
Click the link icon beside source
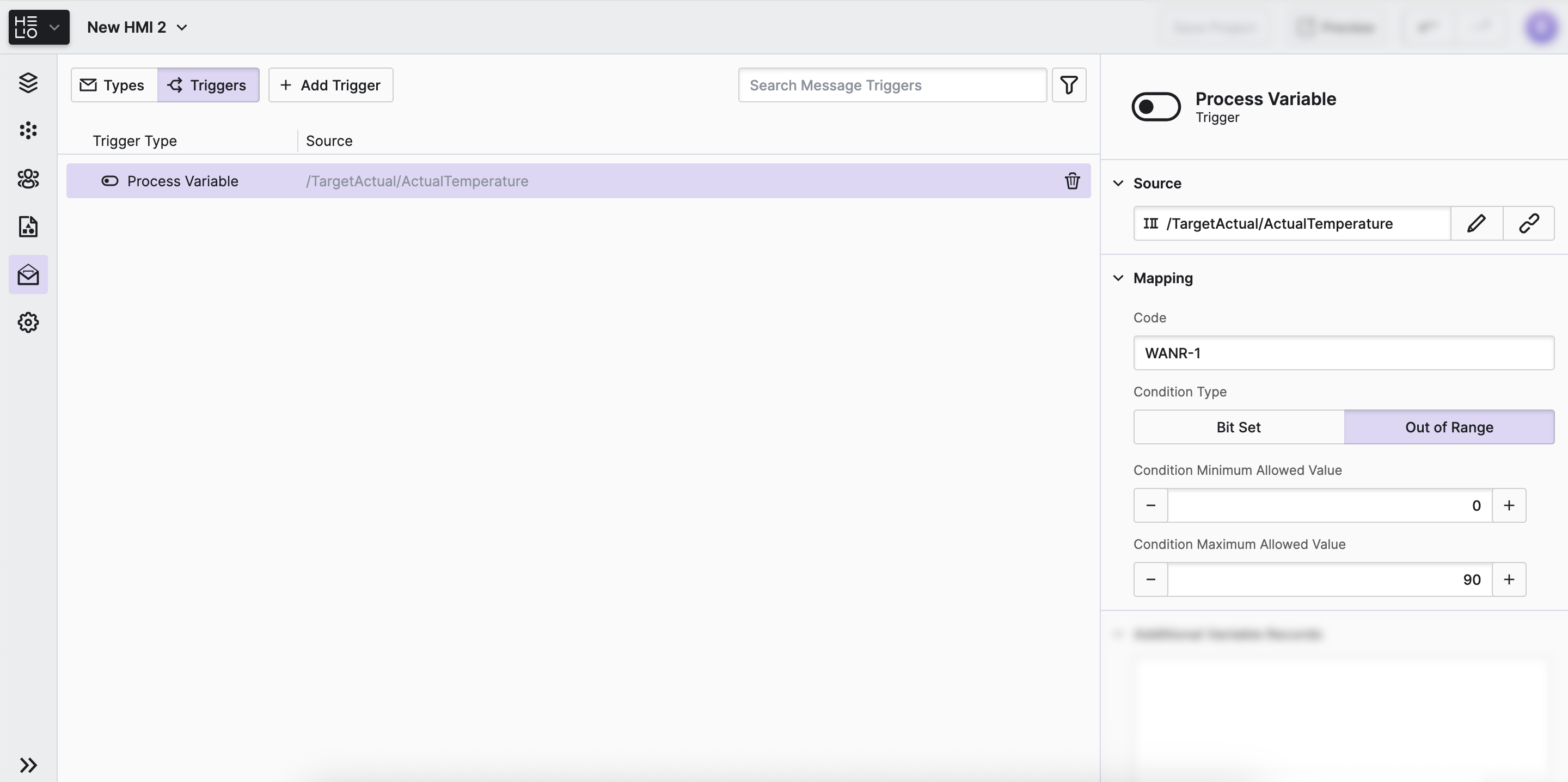point(1528,223)
